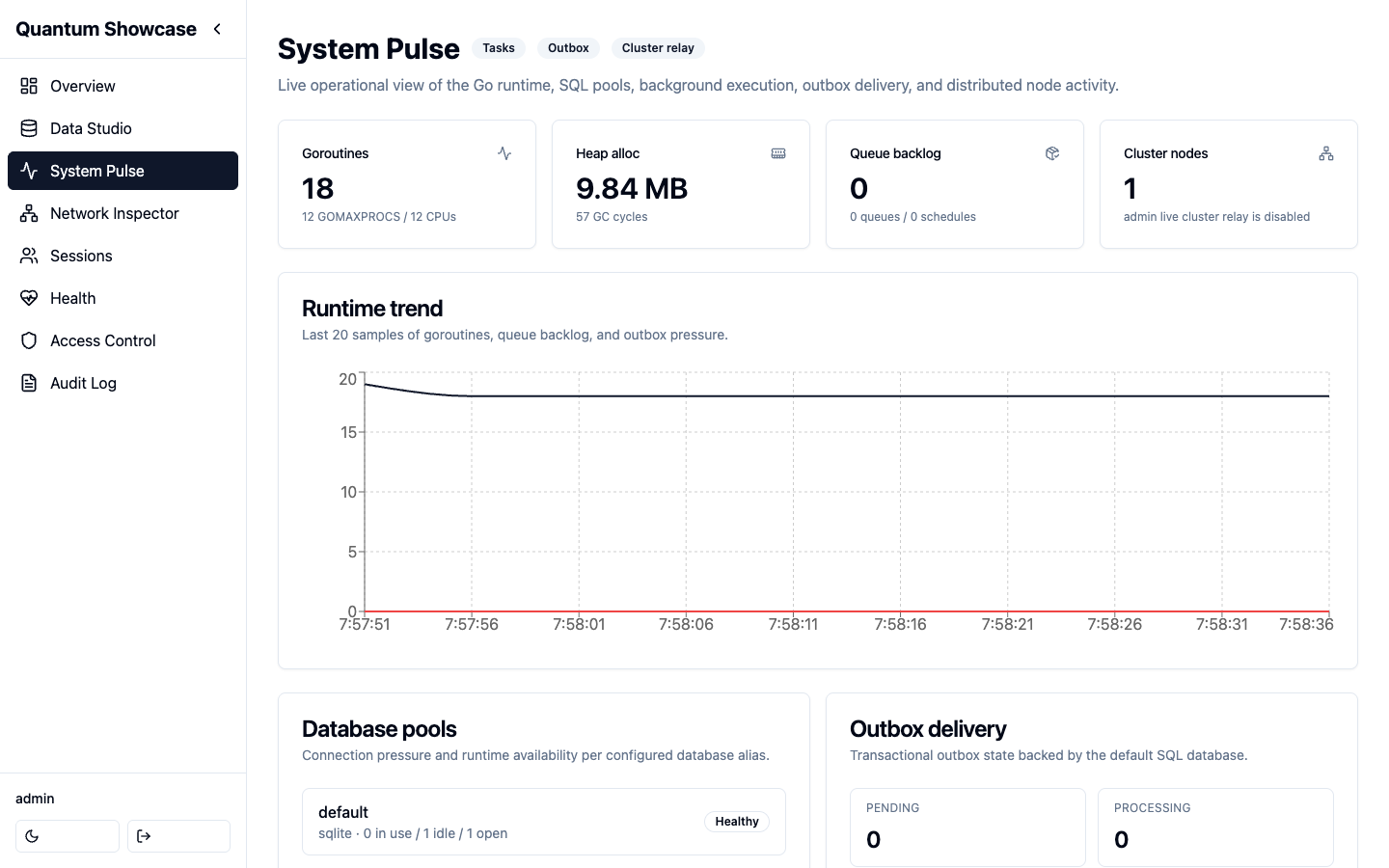
Task: Go to Overview page
Action: [123, 86]
